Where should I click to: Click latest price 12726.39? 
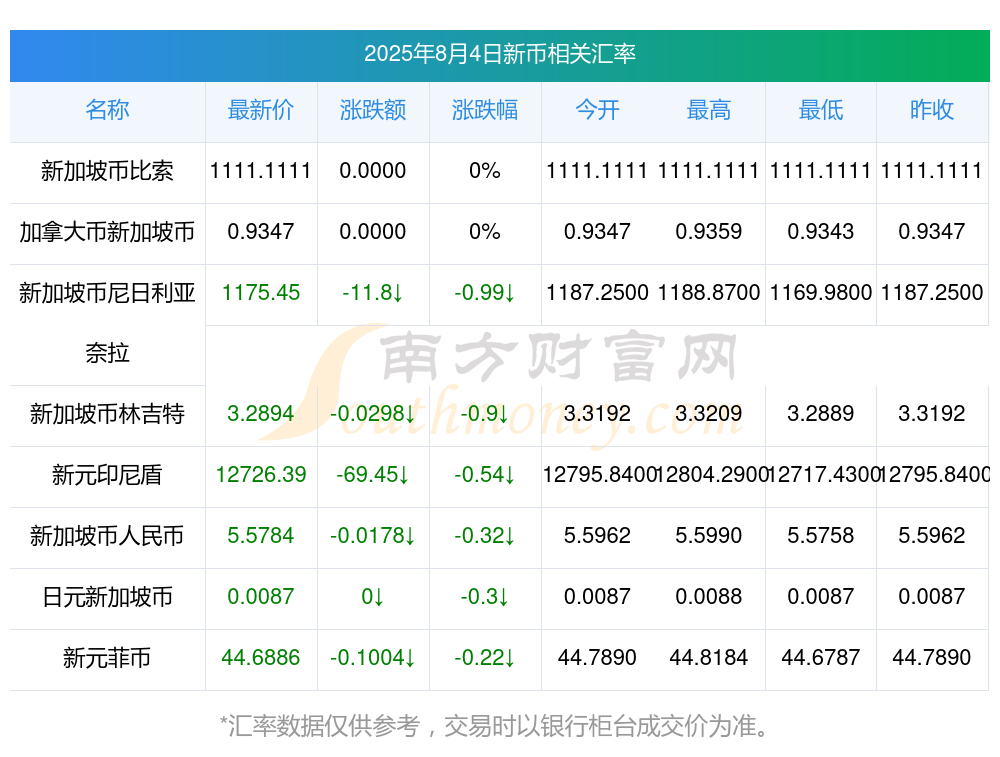point(260,474)
